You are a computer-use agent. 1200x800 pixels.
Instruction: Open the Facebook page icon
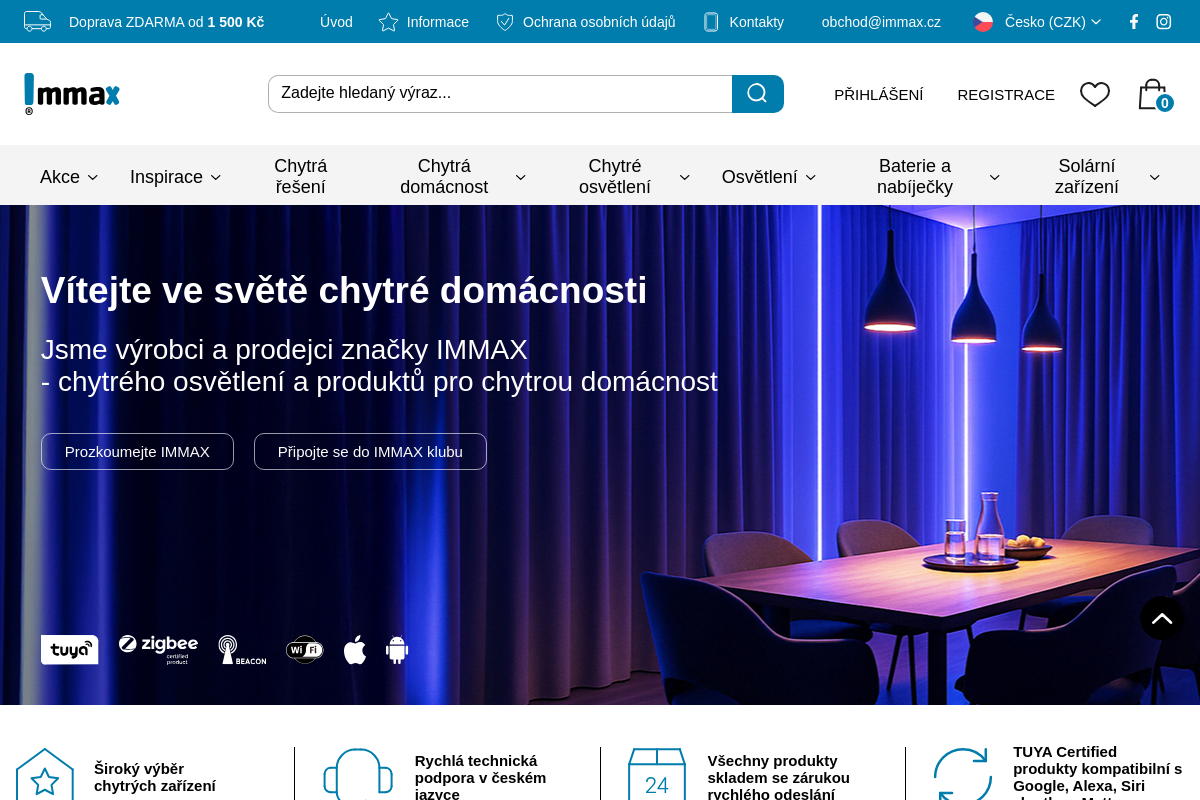[1133, 22]
